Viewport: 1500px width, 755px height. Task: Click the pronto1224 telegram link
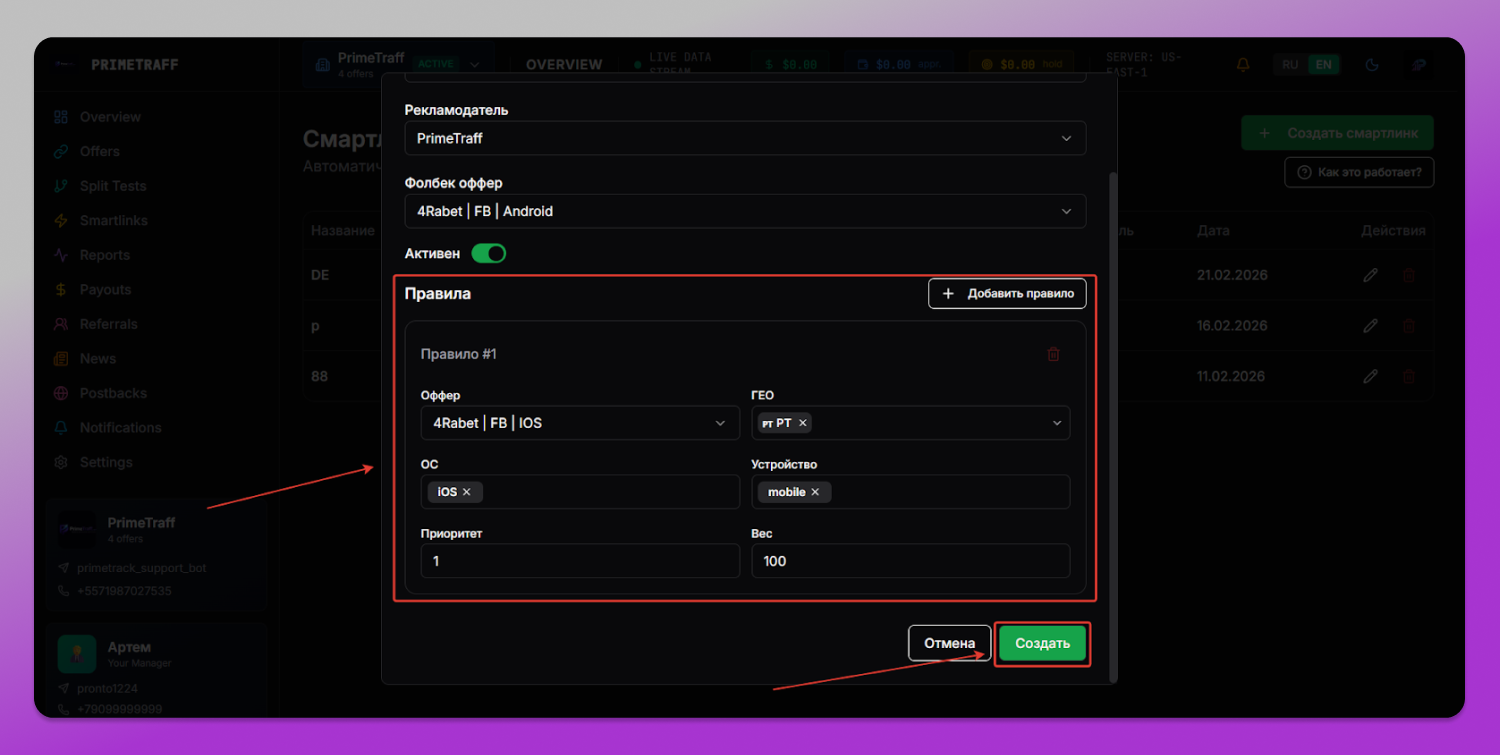coord(107,688)
